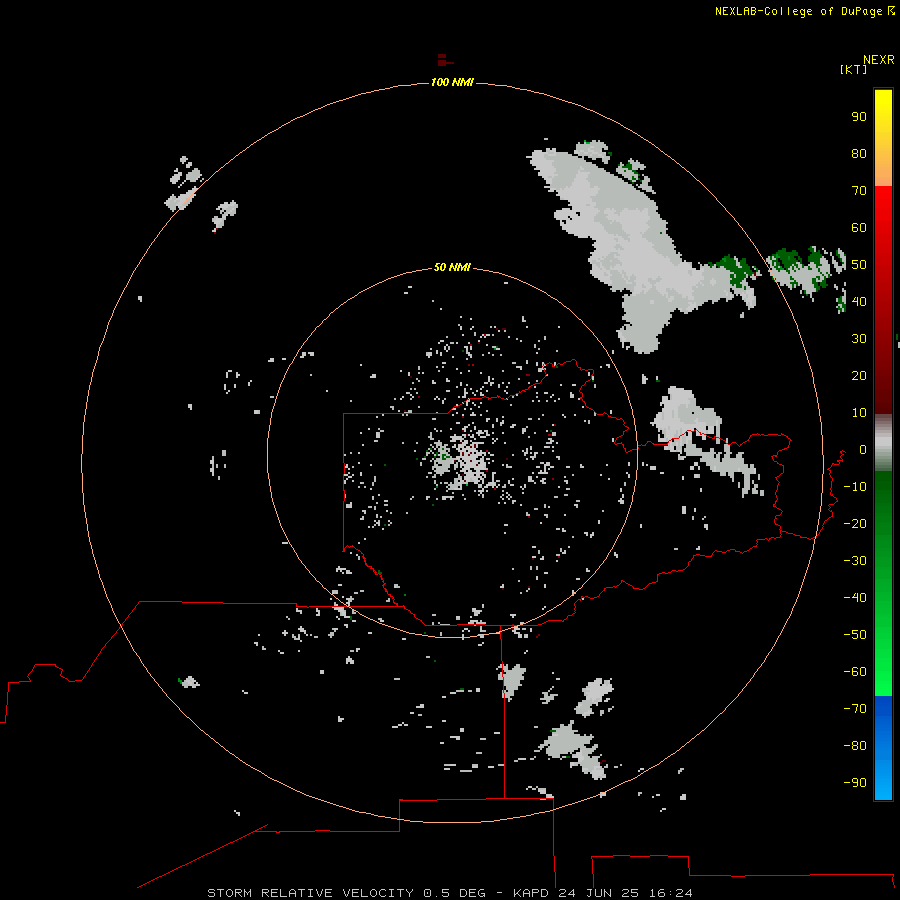
Task: Click the product title reading STORM RELATIVE VELOCITY 0.5 DEG - KAPD
Action: 381,893
